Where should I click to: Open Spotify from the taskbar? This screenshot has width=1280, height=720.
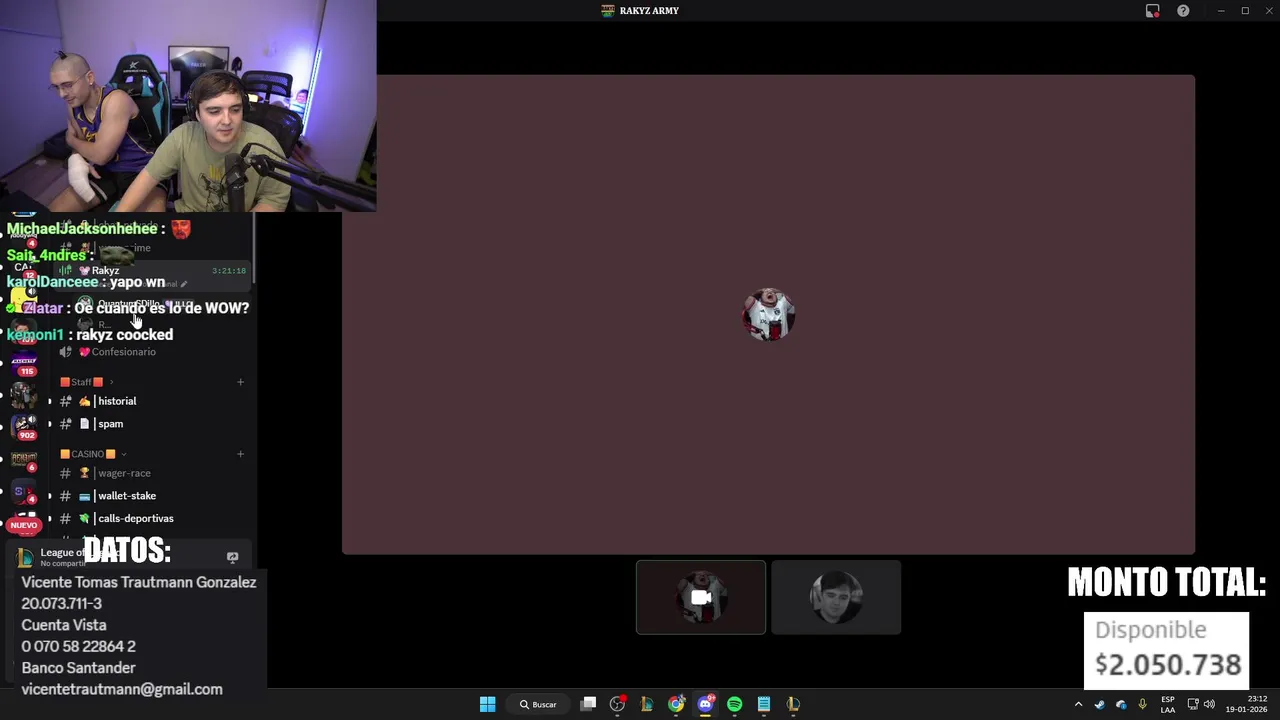tap(735, 704)
